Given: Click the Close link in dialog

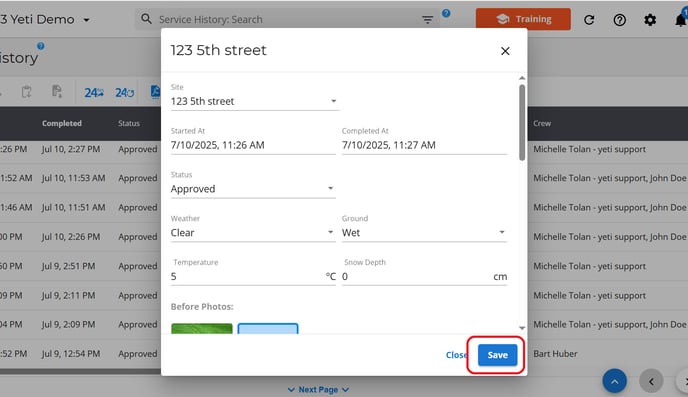Looking at the screenshot, I should tap(456, 355).
